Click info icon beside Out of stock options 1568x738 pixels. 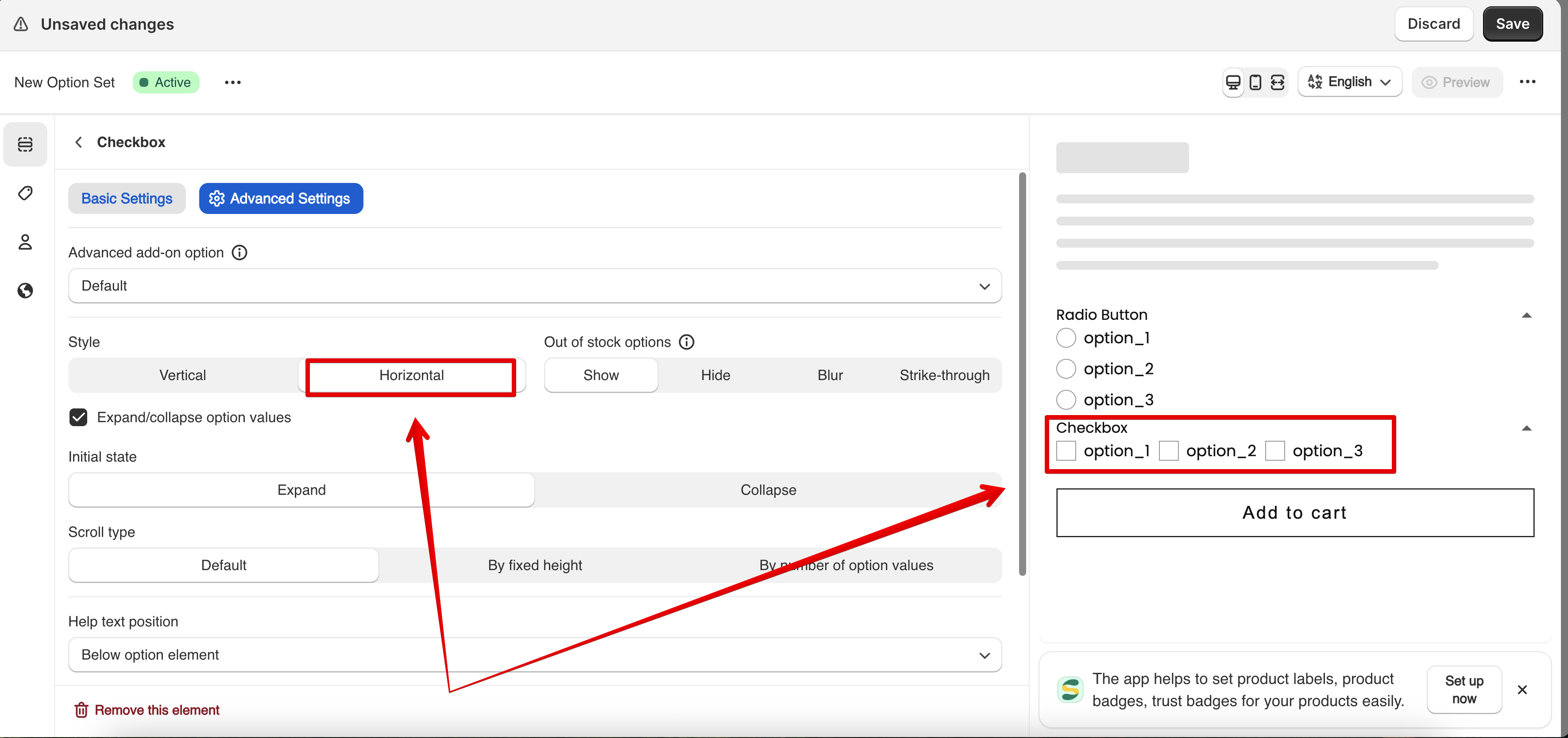[687, 342]
